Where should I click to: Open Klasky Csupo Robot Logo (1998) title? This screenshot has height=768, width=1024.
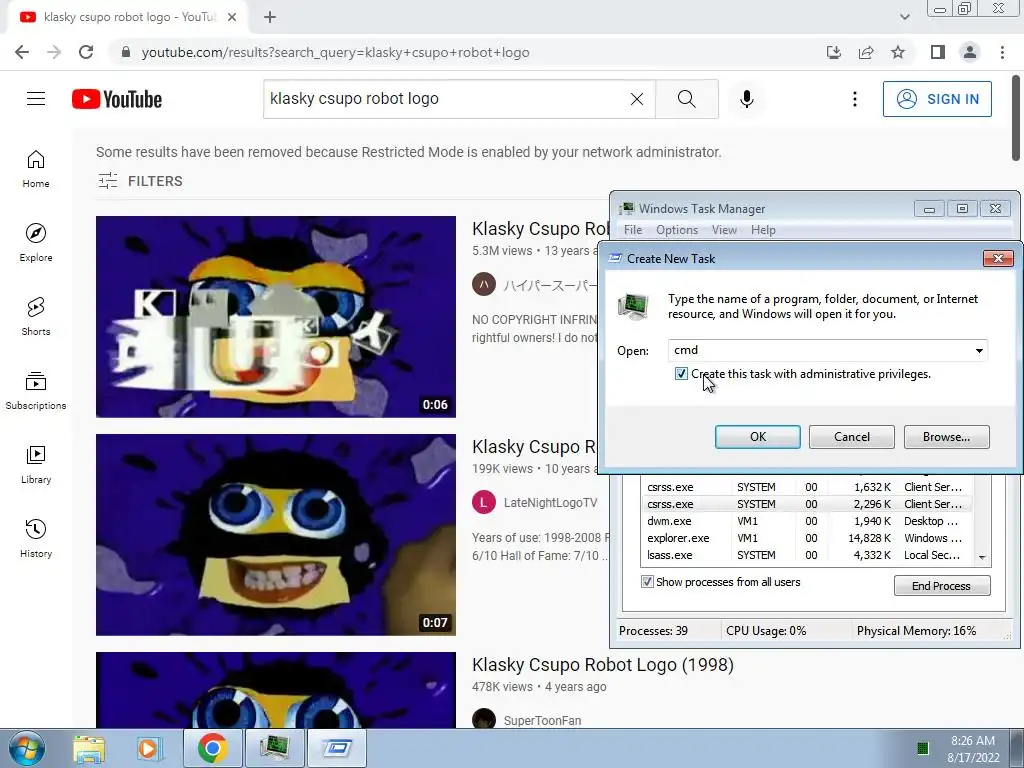pyautogui.click(x=603, y=665)
